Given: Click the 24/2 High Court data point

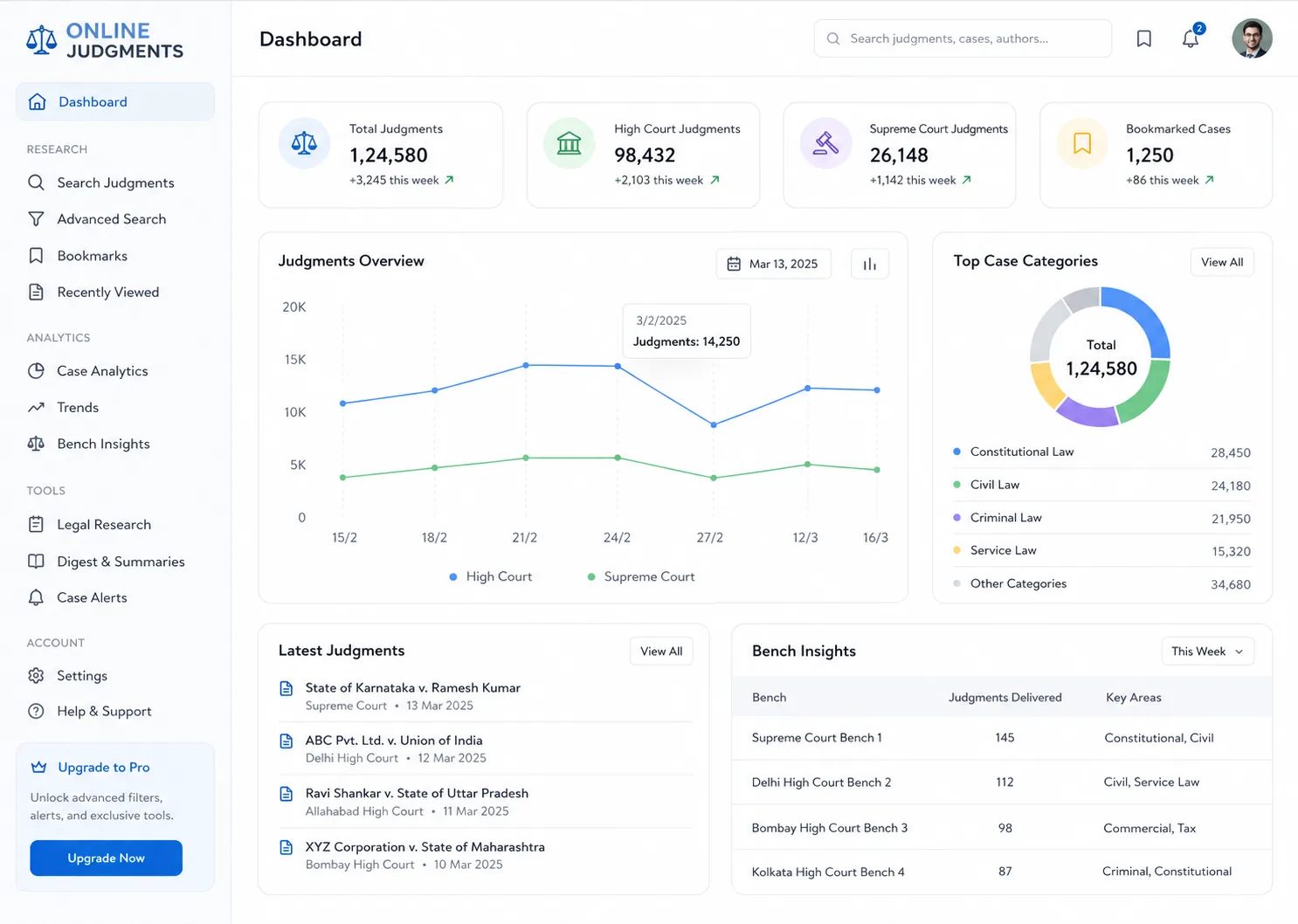Looking at the screenshot, I should pos(618,367).
